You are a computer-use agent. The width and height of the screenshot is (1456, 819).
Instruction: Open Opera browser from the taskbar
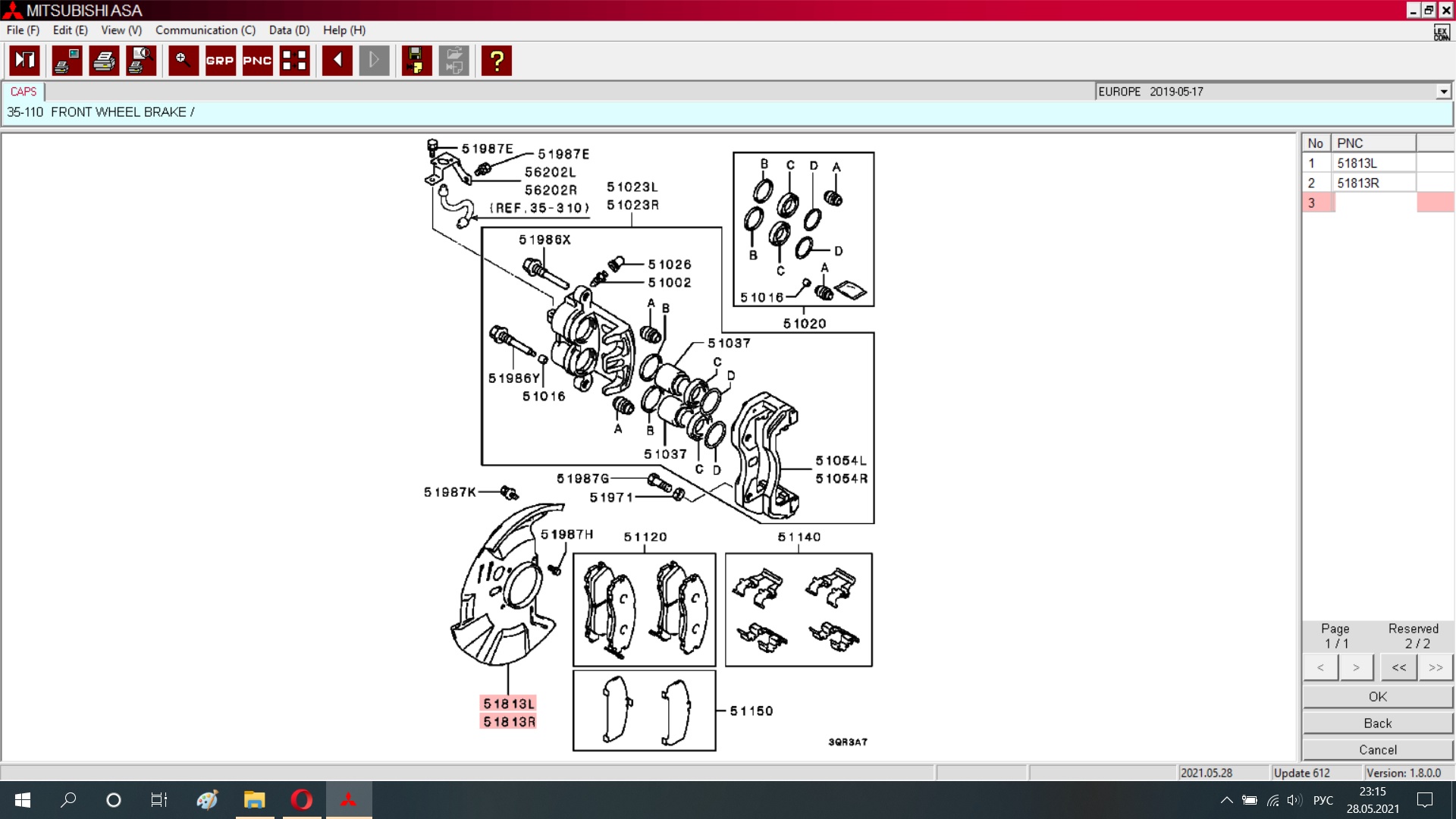(301, 799)
